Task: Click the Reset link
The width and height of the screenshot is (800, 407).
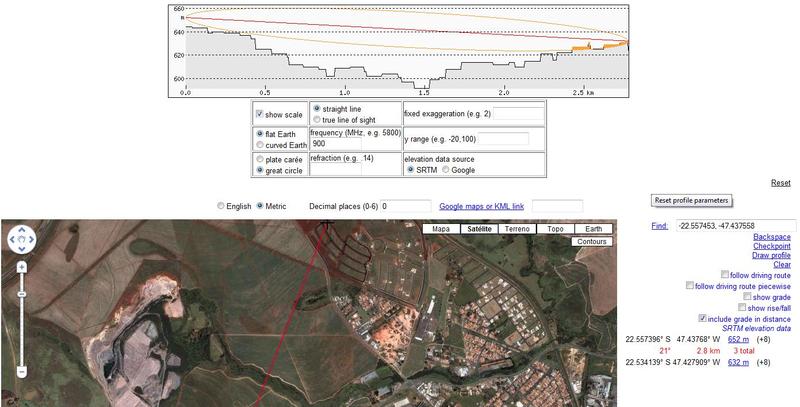Action: click(x=781, y=183)
